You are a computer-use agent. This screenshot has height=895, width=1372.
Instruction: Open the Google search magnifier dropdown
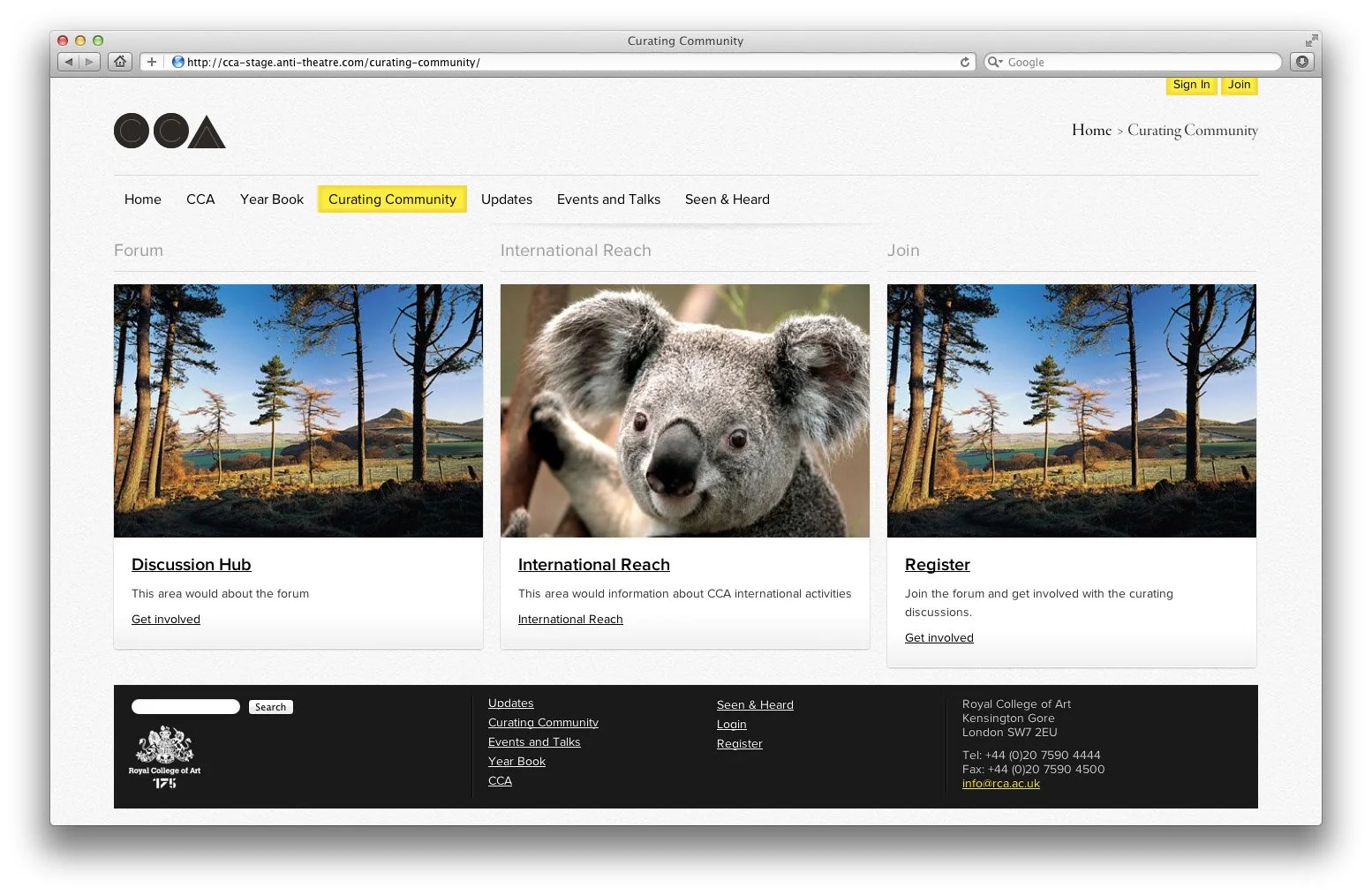point(995,62)
